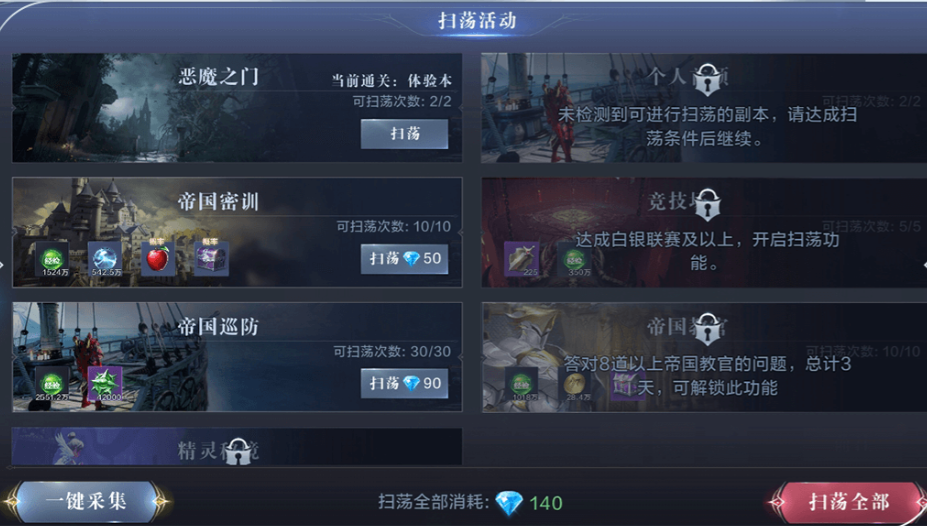Sweep 帝国密训 for 50 diamonds
The height and width of the screenshot is (526, 927).
coord(404,258)
